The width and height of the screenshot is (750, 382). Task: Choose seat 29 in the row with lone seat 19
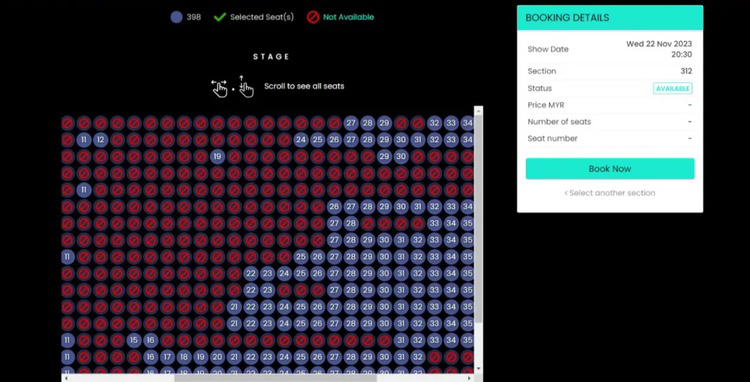click(384, 157)
